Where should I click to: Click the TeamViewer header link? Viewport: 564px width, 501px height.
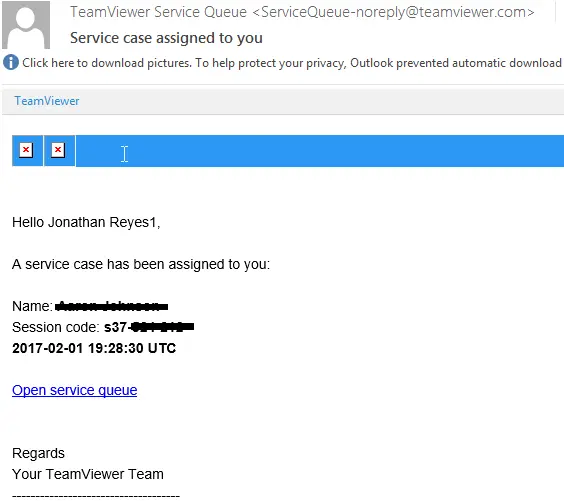(46, 101)
